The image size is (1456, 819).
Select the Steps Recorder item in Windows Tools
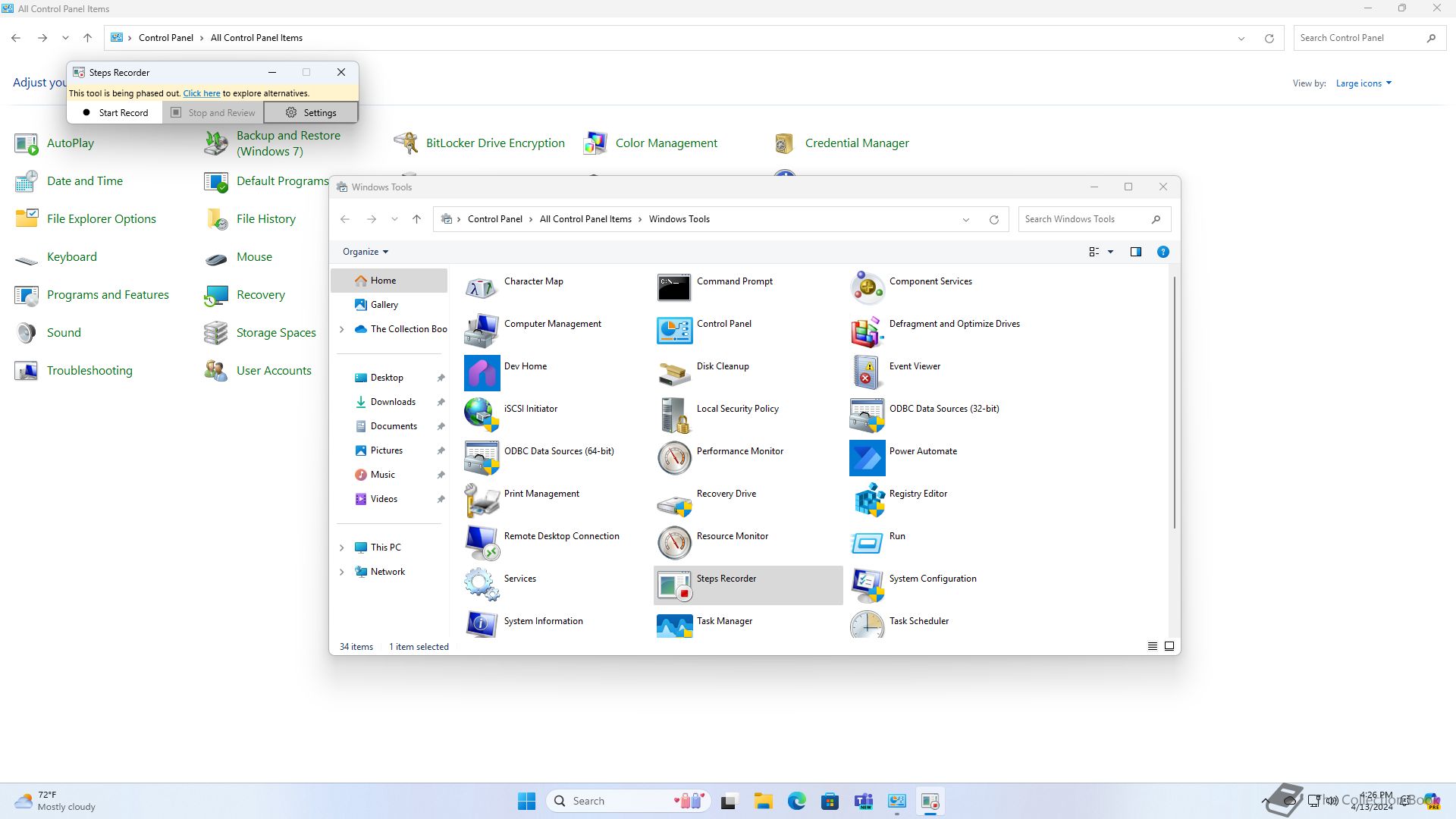[x=748, y=585]
